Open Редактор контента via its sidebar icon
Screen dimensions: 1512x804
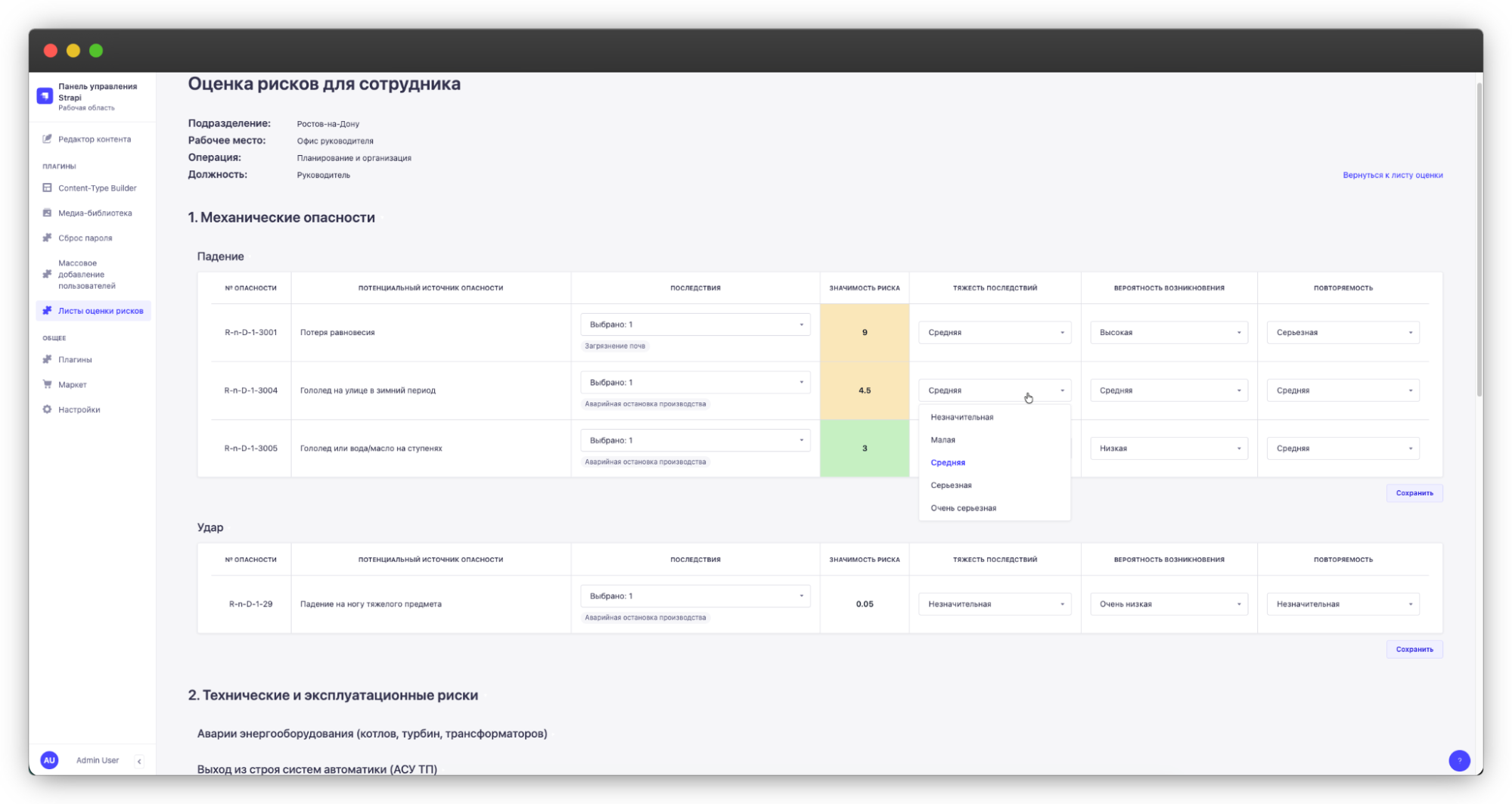pyautogui.click(x=47, y=139)
